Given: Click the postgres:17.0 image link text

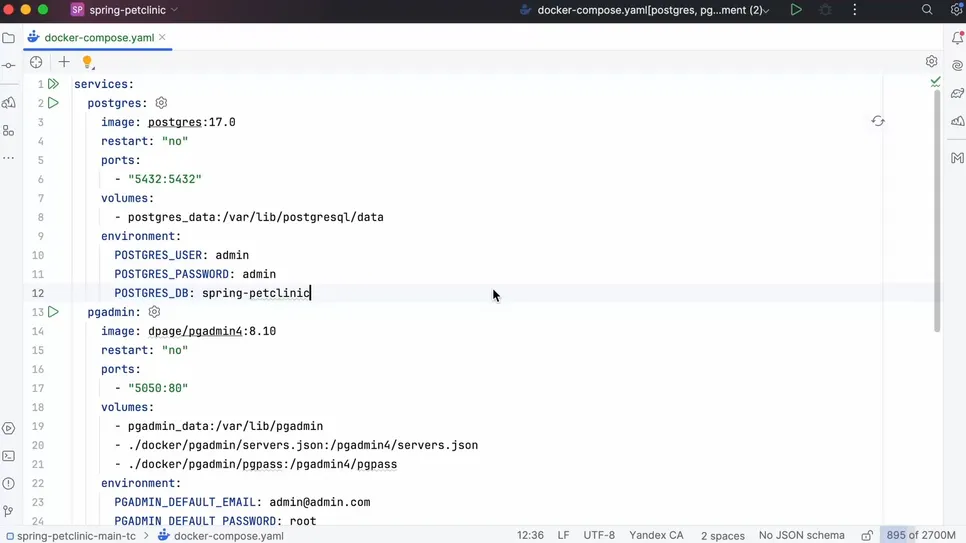Looking at the screenshot, I should [x=192, y=122].
